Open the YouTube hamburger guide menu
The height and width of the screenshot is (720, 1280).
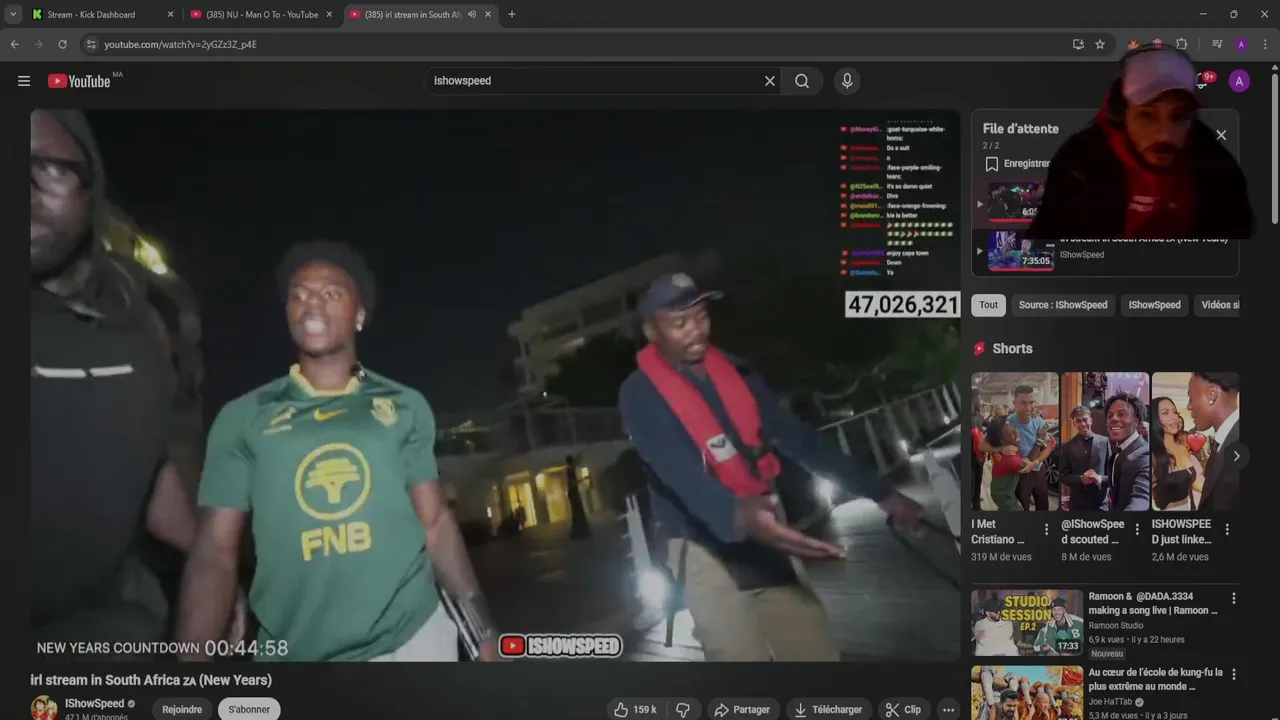pyautogui.click(x=24, y=81)
